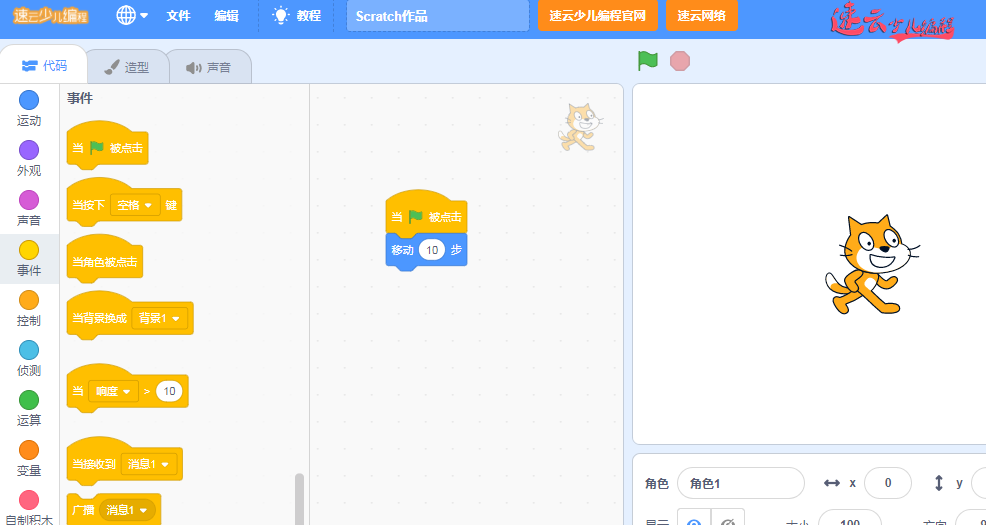Select the 运动 block category
The width and height of the screenshot is (986, 525).
[29, 108]
